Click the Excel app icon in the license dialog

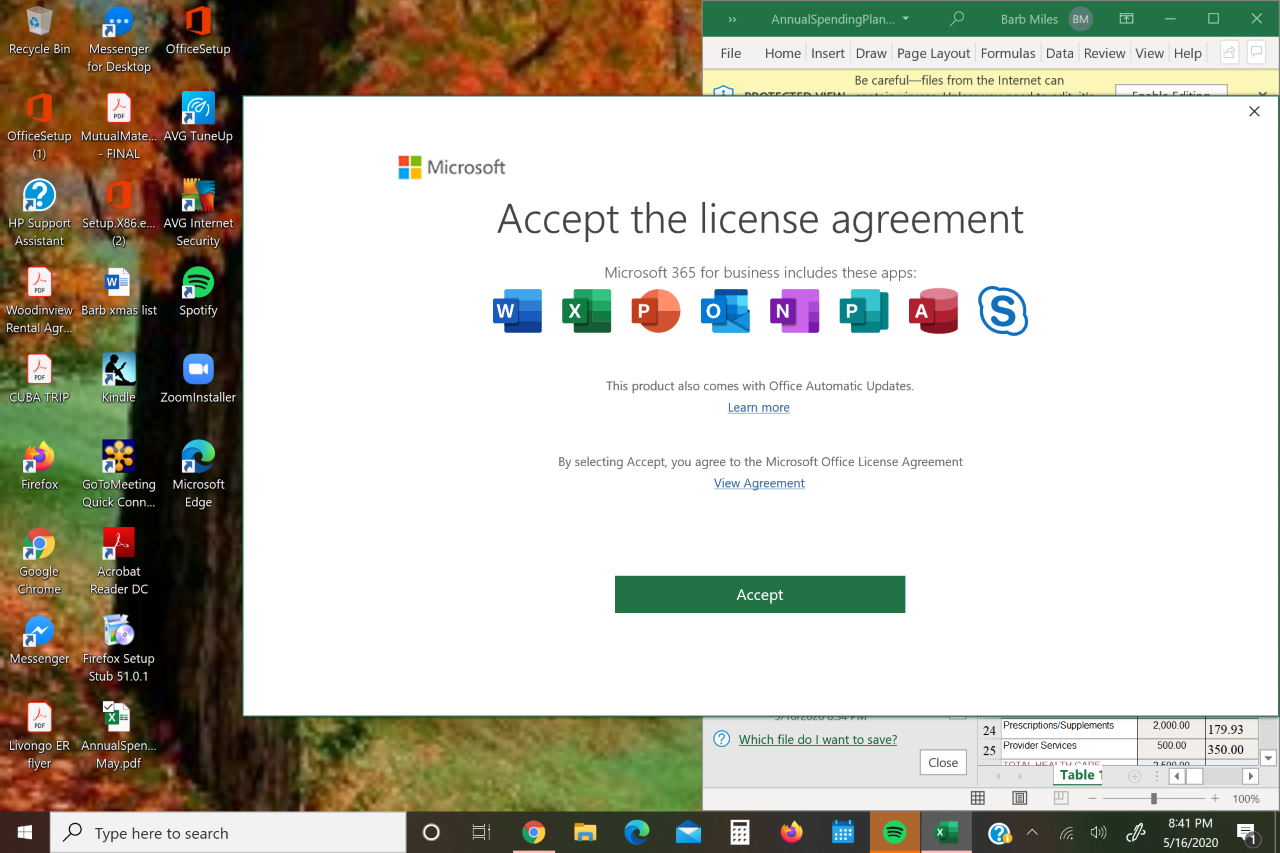coord(587,311)
